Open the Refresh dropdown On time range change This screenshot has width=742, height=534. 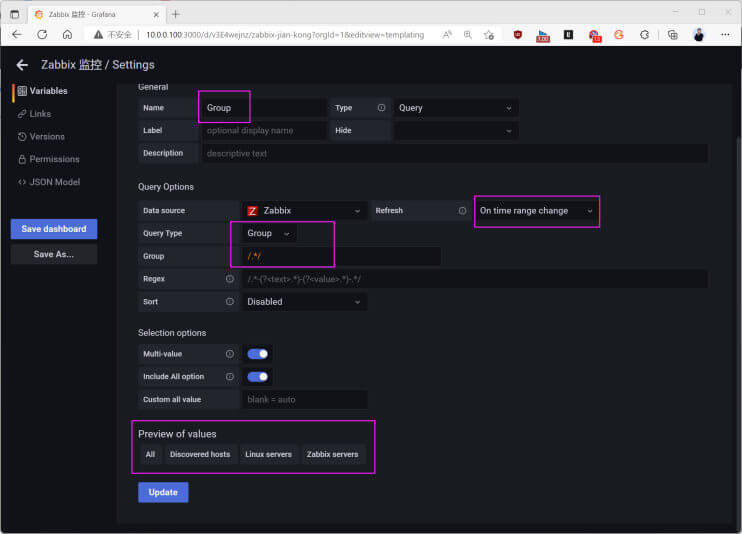[537, 211]
